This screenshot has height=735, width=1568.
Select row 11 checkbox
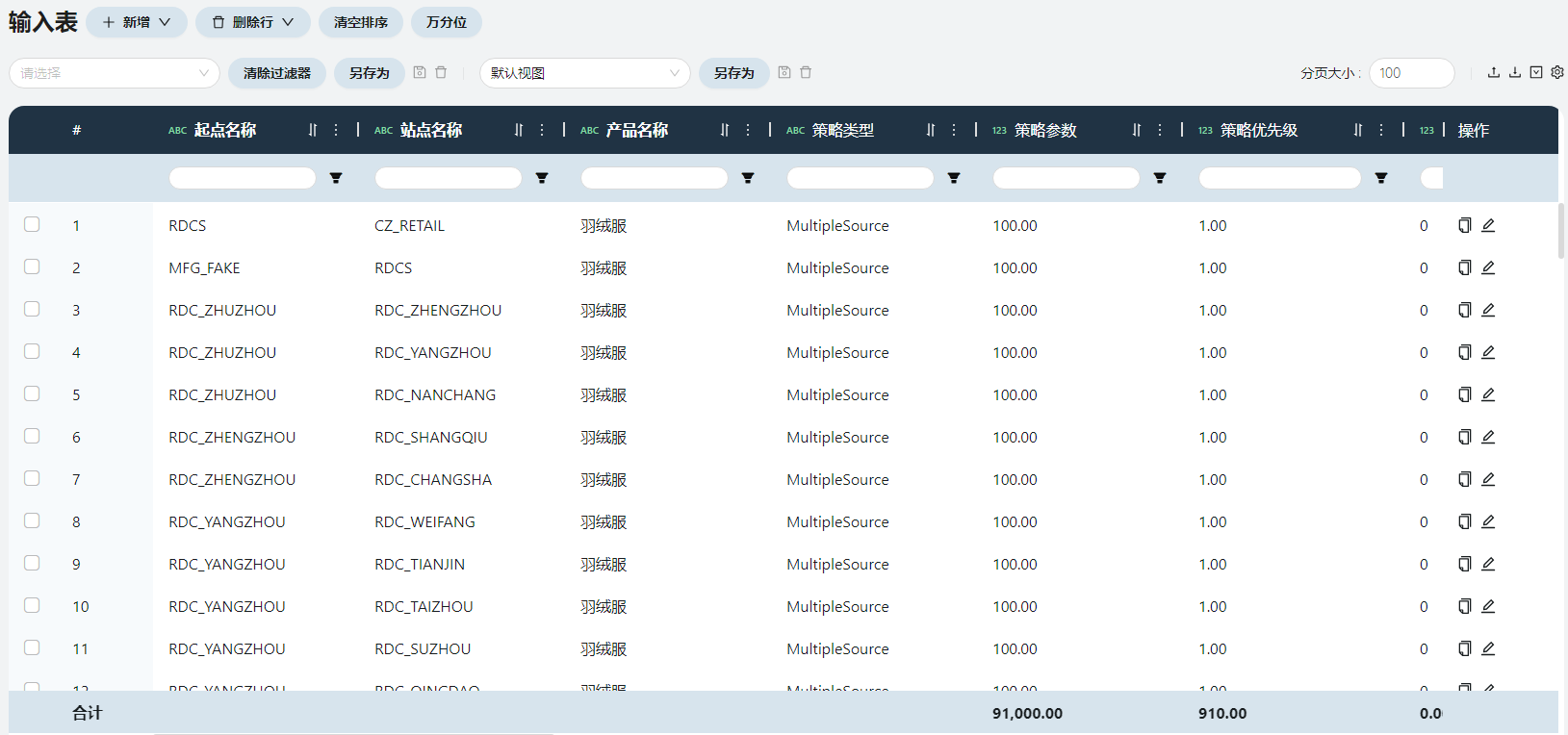pyautogui.click(x=32, y=647)
